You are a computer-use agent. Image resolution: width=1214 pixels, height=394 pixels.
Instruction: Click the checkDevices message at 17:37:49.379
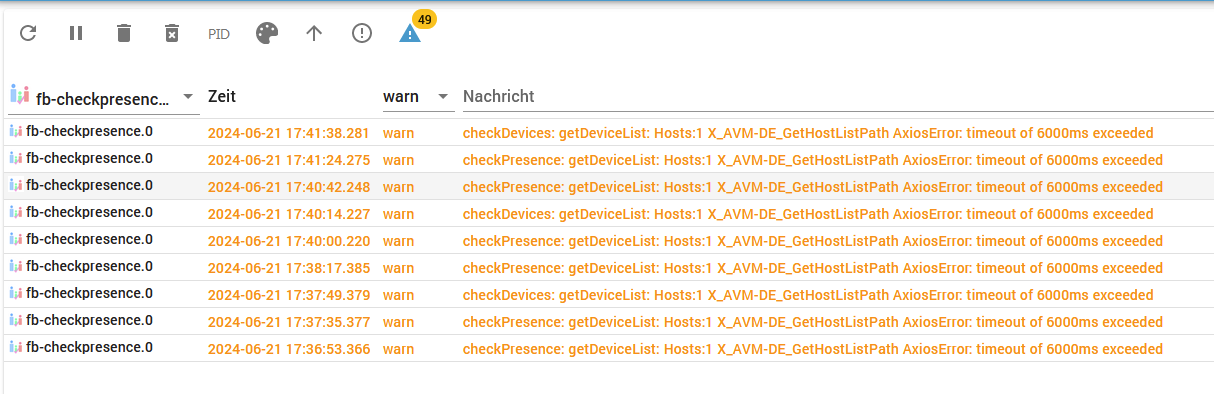tap(808, 295)
